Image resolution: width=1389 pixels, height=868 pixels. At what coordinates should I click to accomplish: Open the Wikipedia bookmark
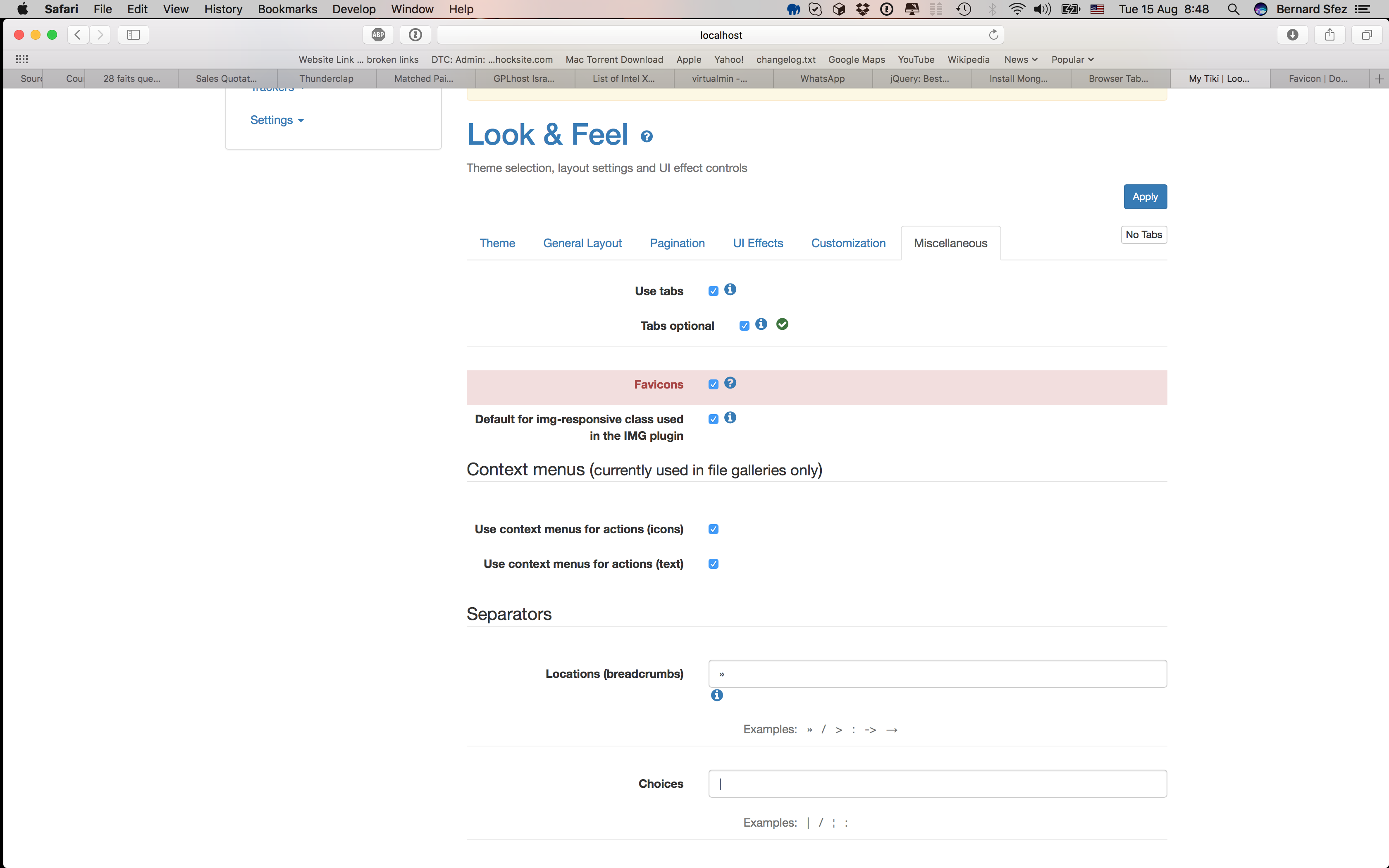click(968, 59)
